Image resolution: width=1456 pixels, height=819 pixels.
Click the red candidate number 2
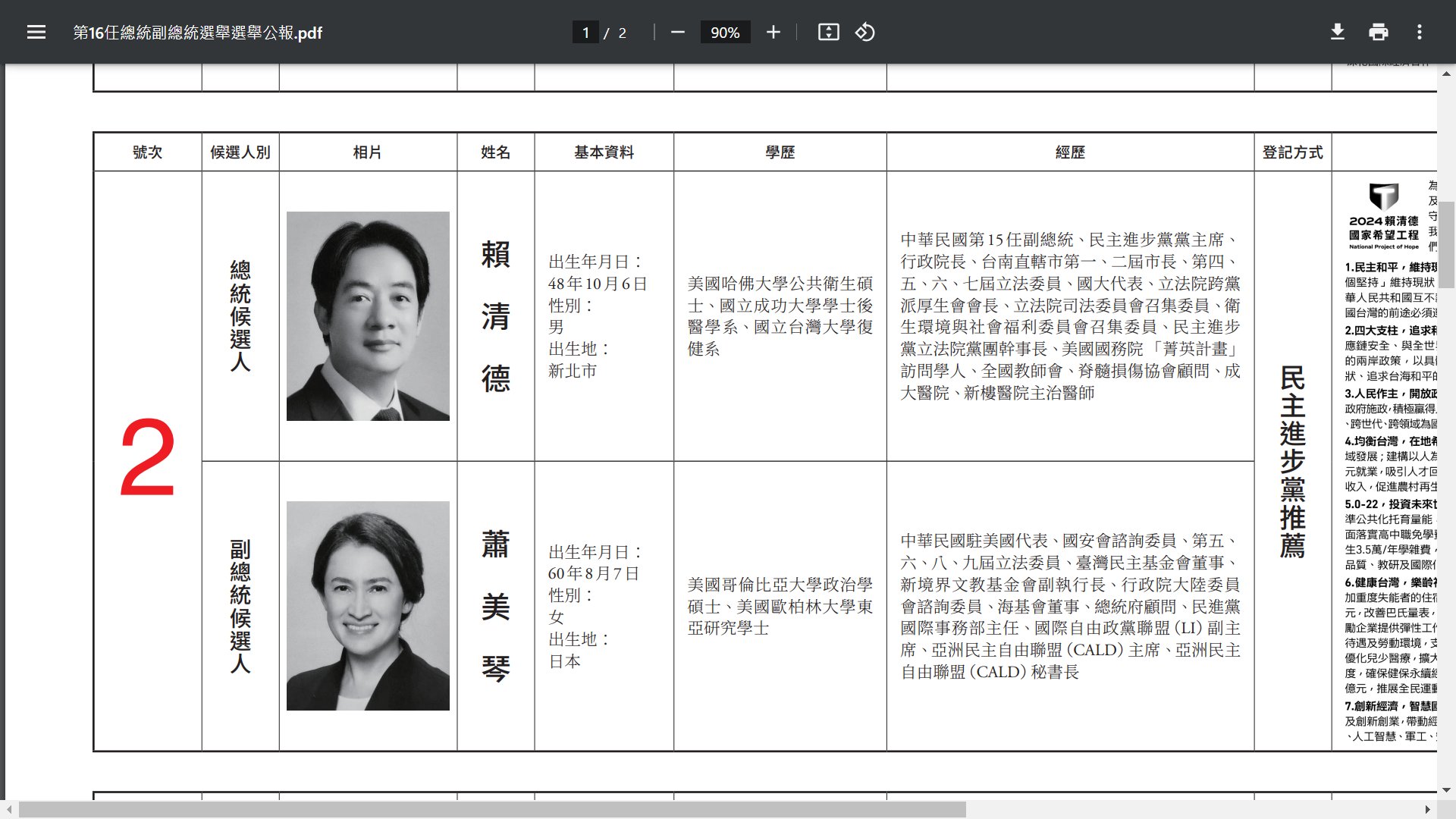click(147, 460)
